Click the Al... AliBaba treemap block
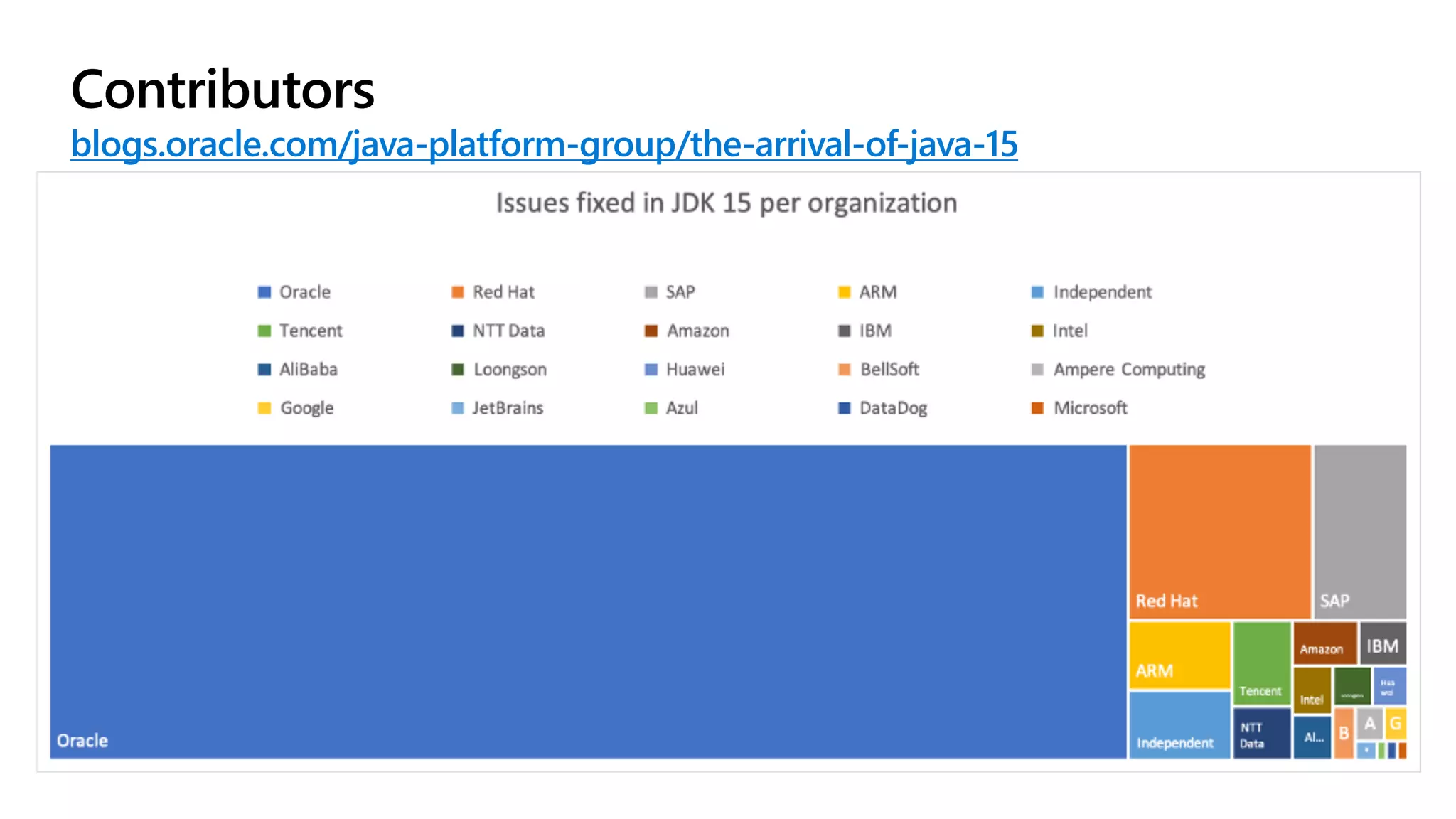 click(1312, 737)
